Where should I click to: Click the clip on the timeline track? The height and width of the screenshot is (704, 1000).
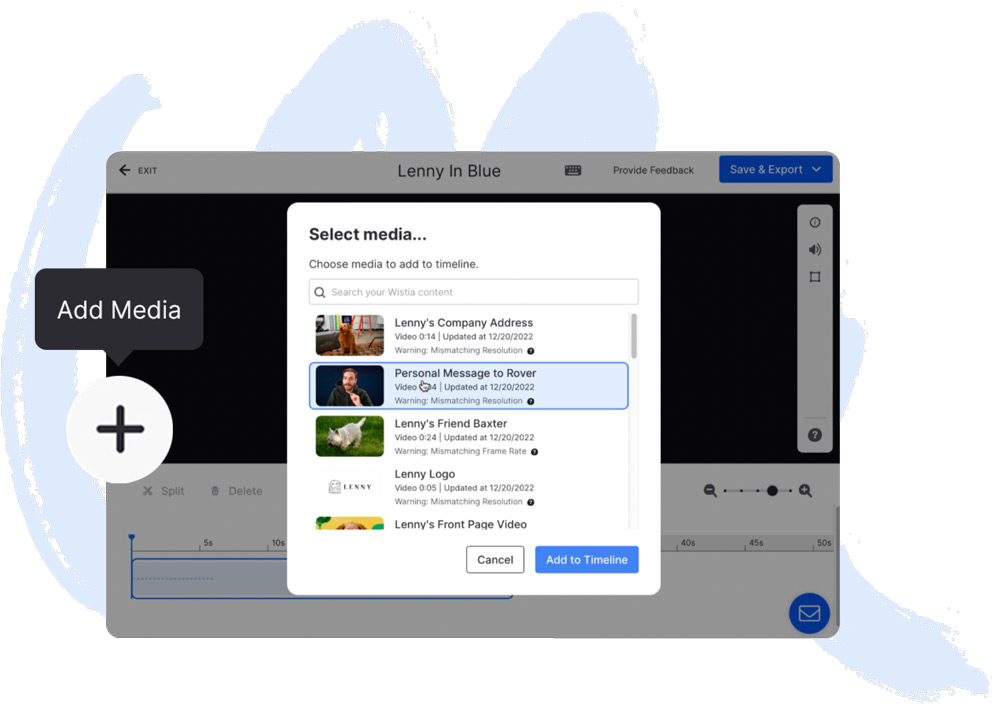pos(209,578)
